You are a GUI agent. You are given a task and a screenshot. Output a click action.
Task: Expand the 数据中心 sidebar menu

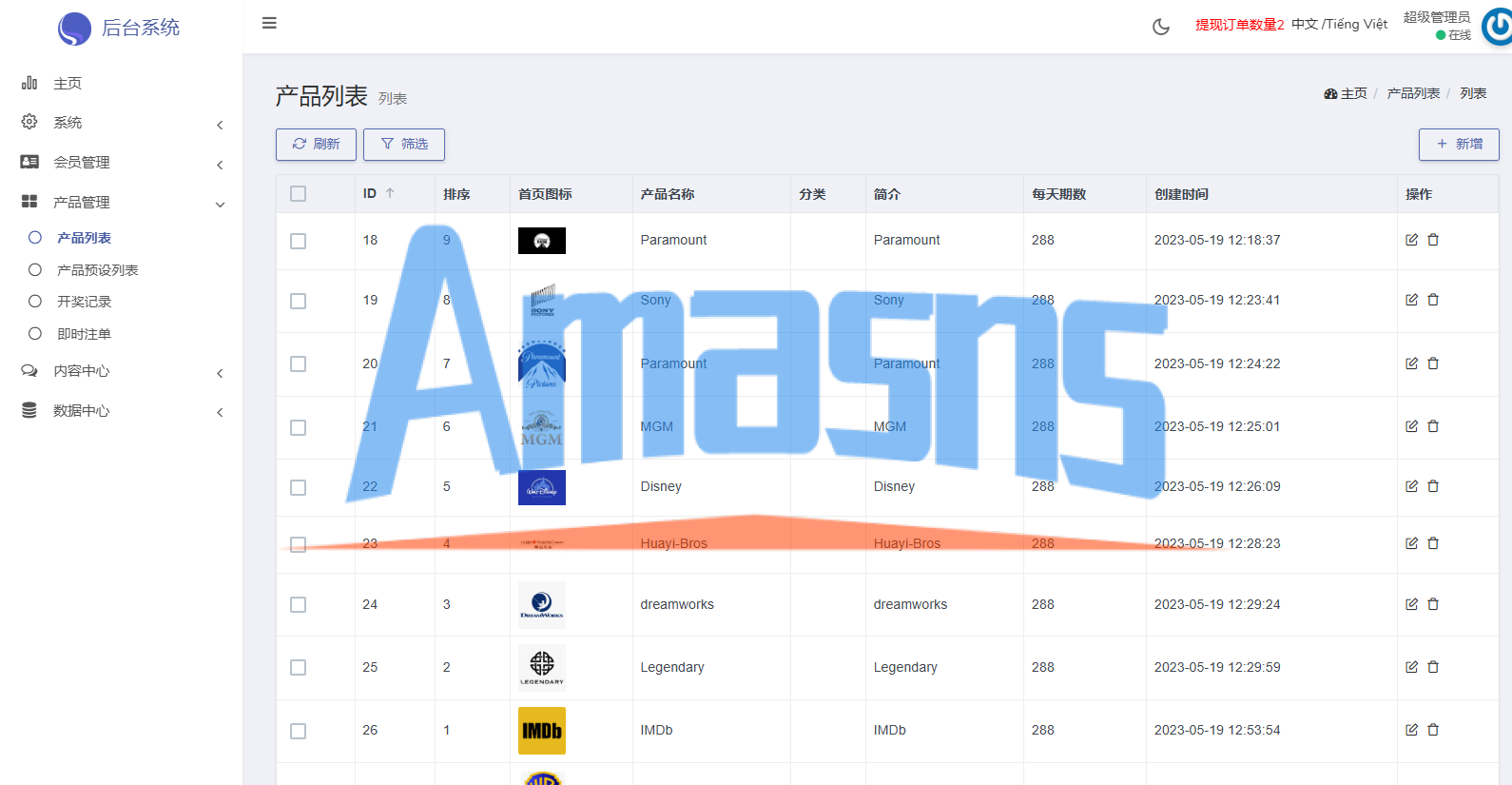pos(122,411)
